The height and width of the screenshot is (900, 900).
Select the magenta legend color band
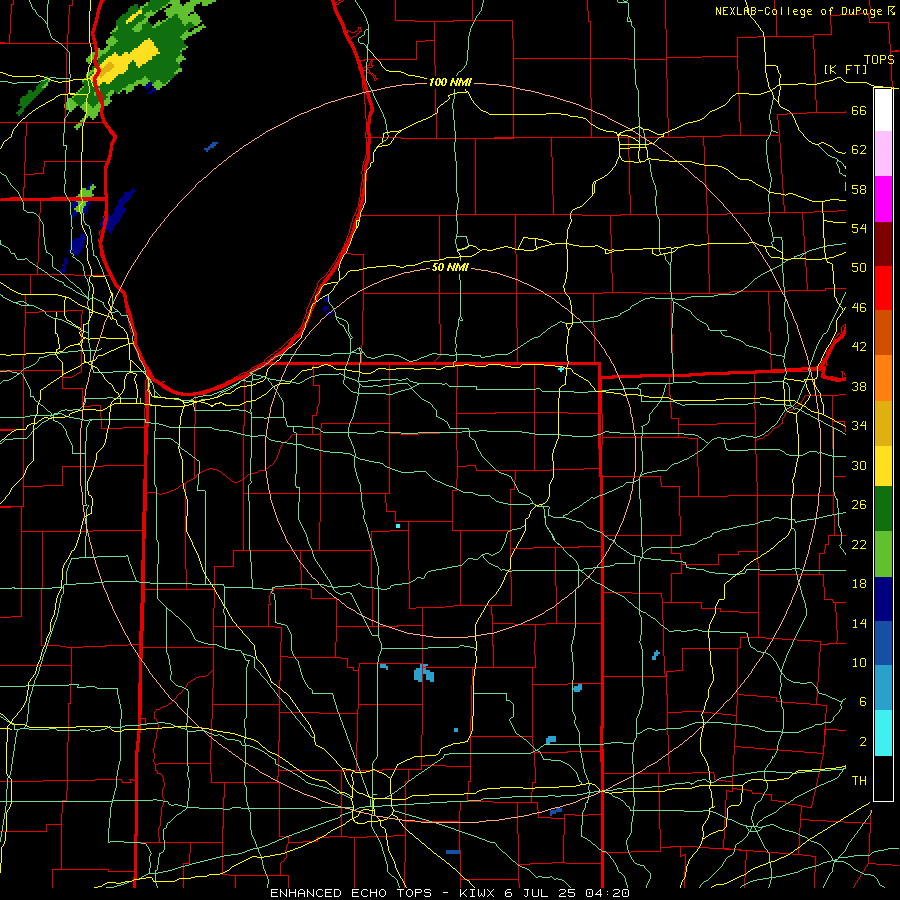tap(883, 199)
